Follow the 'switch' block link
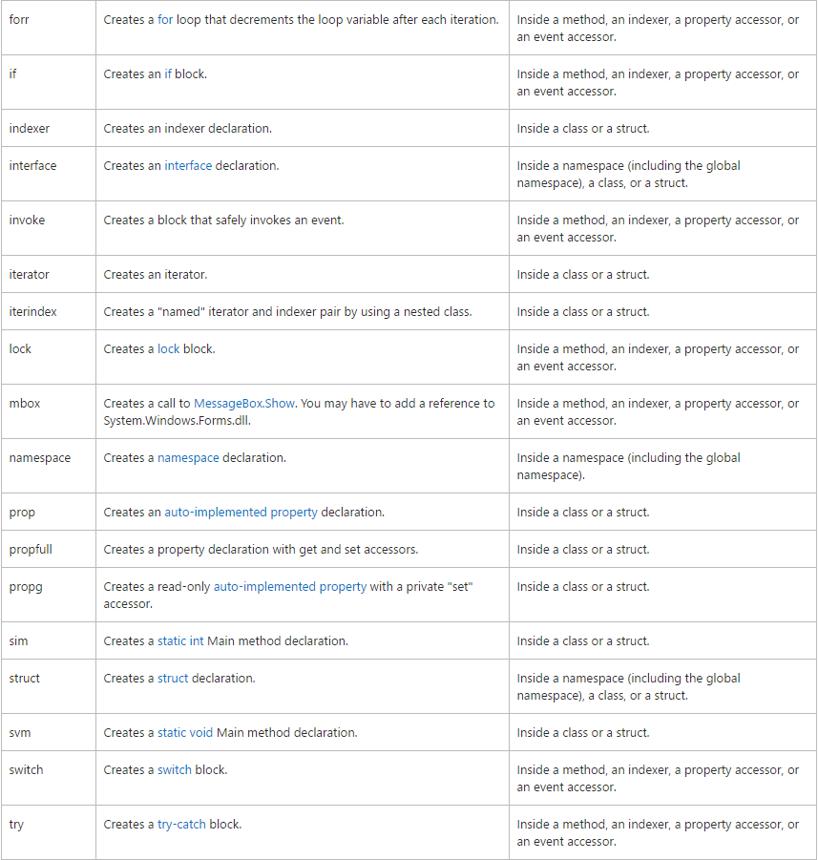818x860 pixels. [x=174, y=770]
